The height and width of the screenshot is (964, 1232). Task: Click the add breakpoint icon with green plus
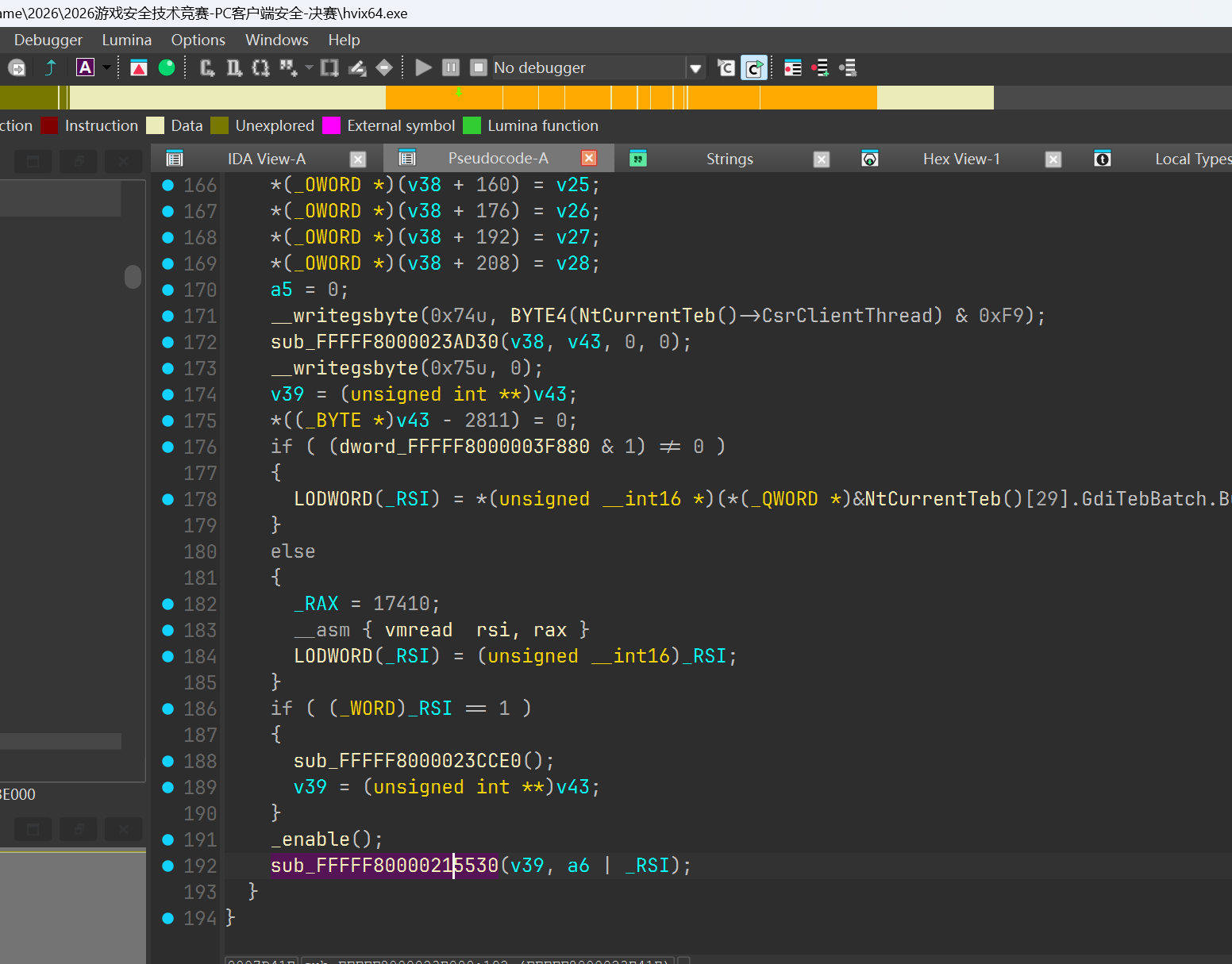click(x=820, y=68)
